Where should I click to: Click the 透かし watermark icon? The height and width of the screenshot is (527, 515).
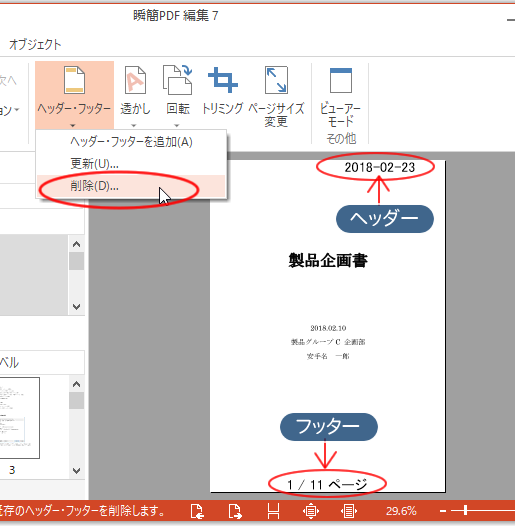[x=135, y=80]
